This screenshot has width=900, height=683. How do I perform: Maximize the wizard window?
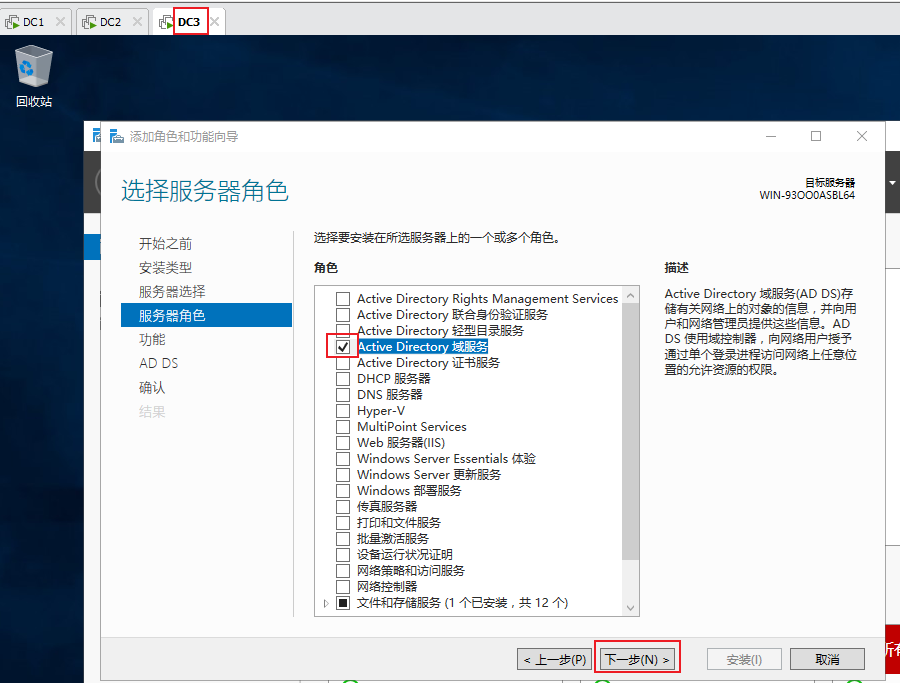(816, 136)
